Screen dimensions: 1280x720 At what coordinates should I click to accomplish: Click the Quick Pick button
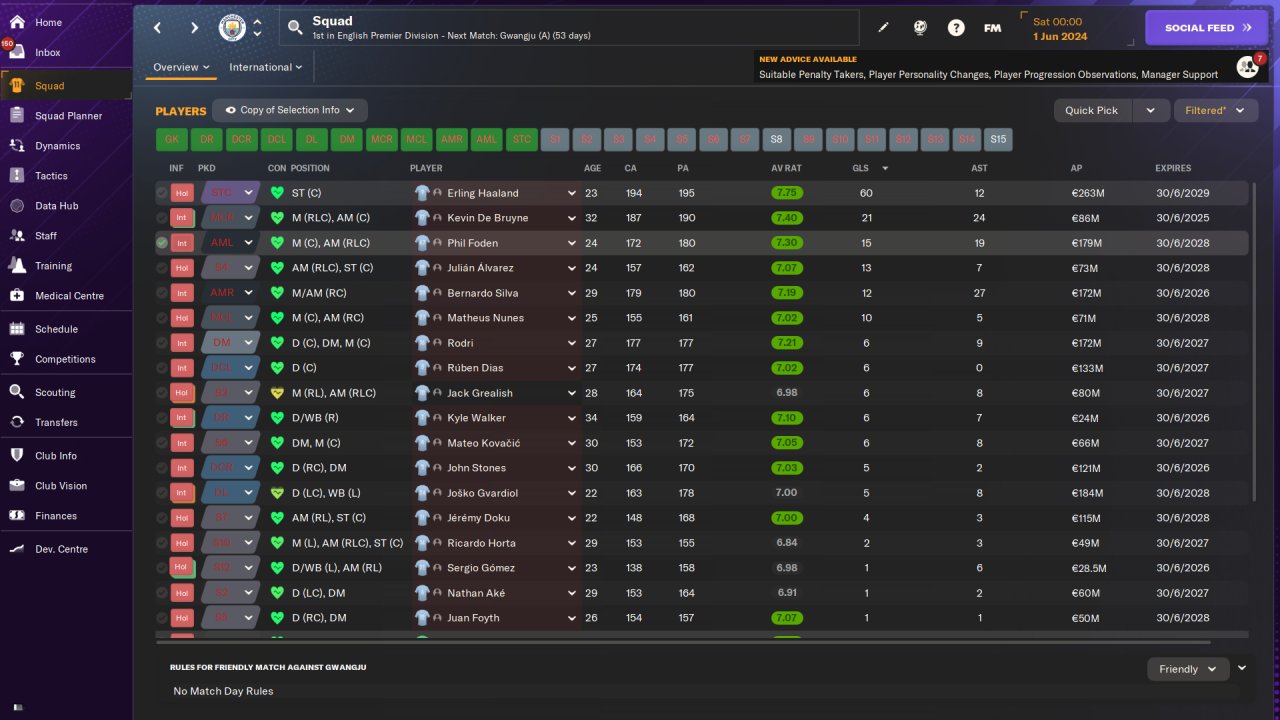(1092, 110)
